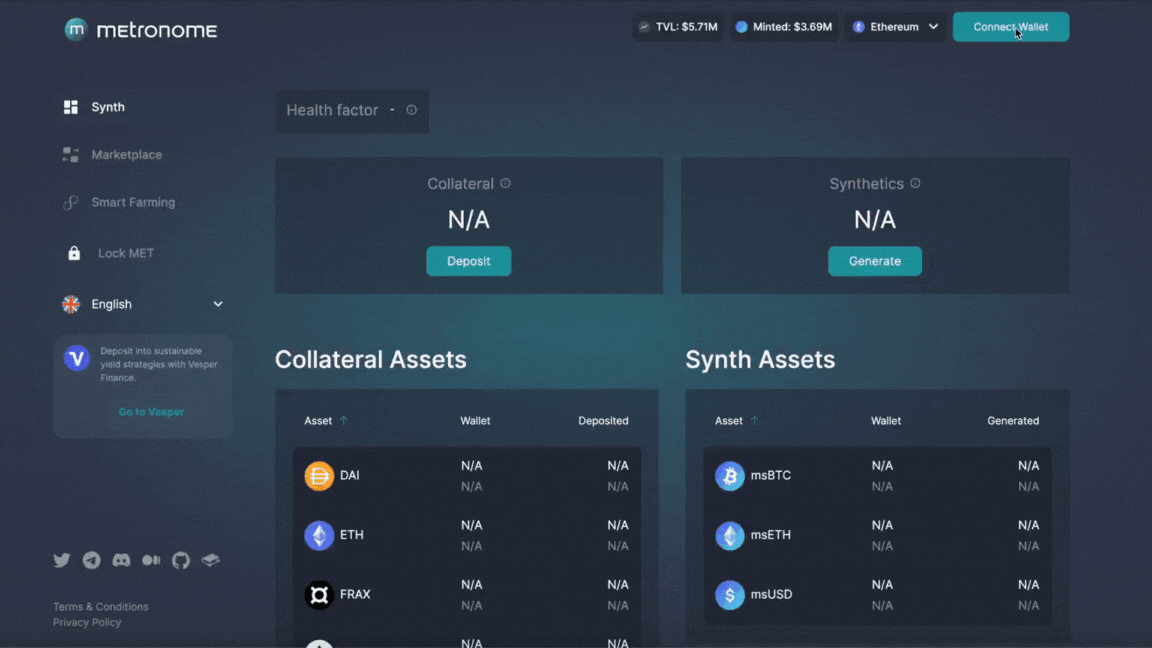The height and width of the screenshot is (648, 1152).
Task: Click the Health factor info icon
Action: pyautogui.click(x=411, y=110)
